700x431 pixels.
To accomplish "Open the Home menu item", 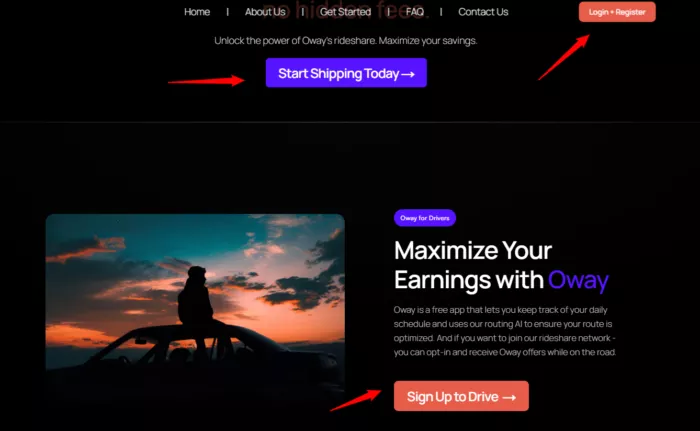I will pyautogui.click(x=197, y=12).
